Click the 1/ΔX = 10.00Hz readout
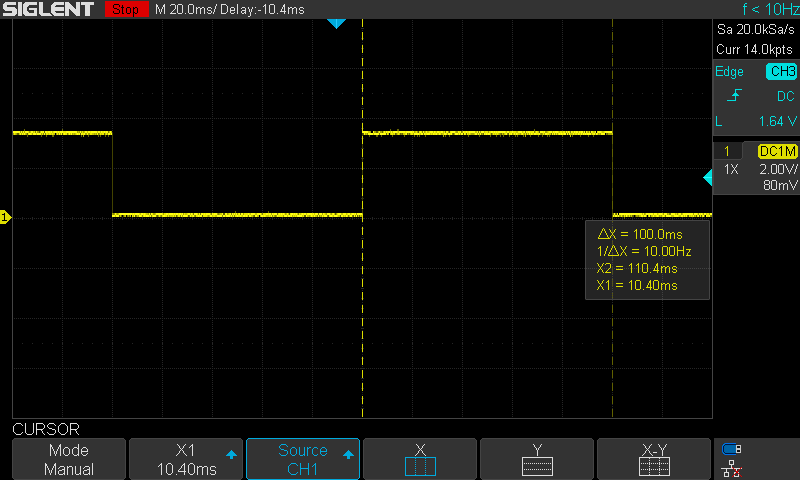The width and height of the screenshot is (800, 480). pos(644,251)
